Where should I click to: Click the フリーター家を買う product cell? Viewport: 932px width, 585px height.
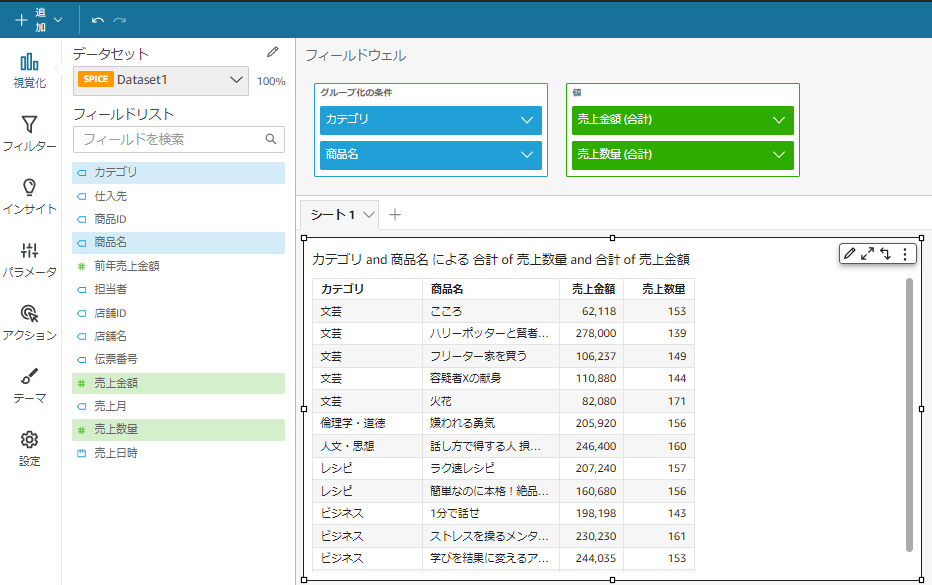coord(491,356)
